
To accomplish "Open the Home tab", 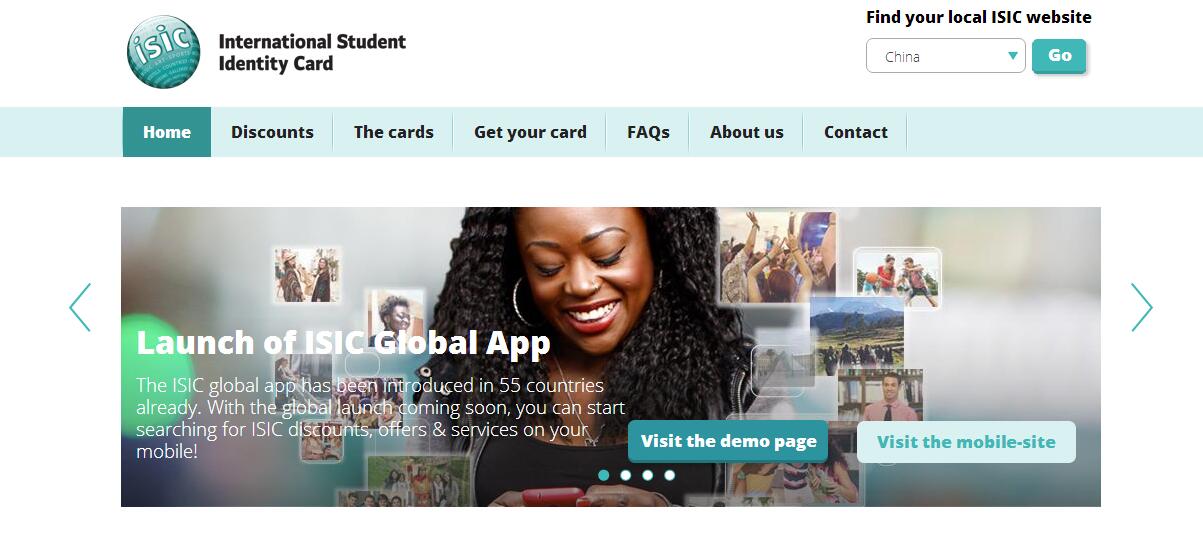I will pos(167,132).
